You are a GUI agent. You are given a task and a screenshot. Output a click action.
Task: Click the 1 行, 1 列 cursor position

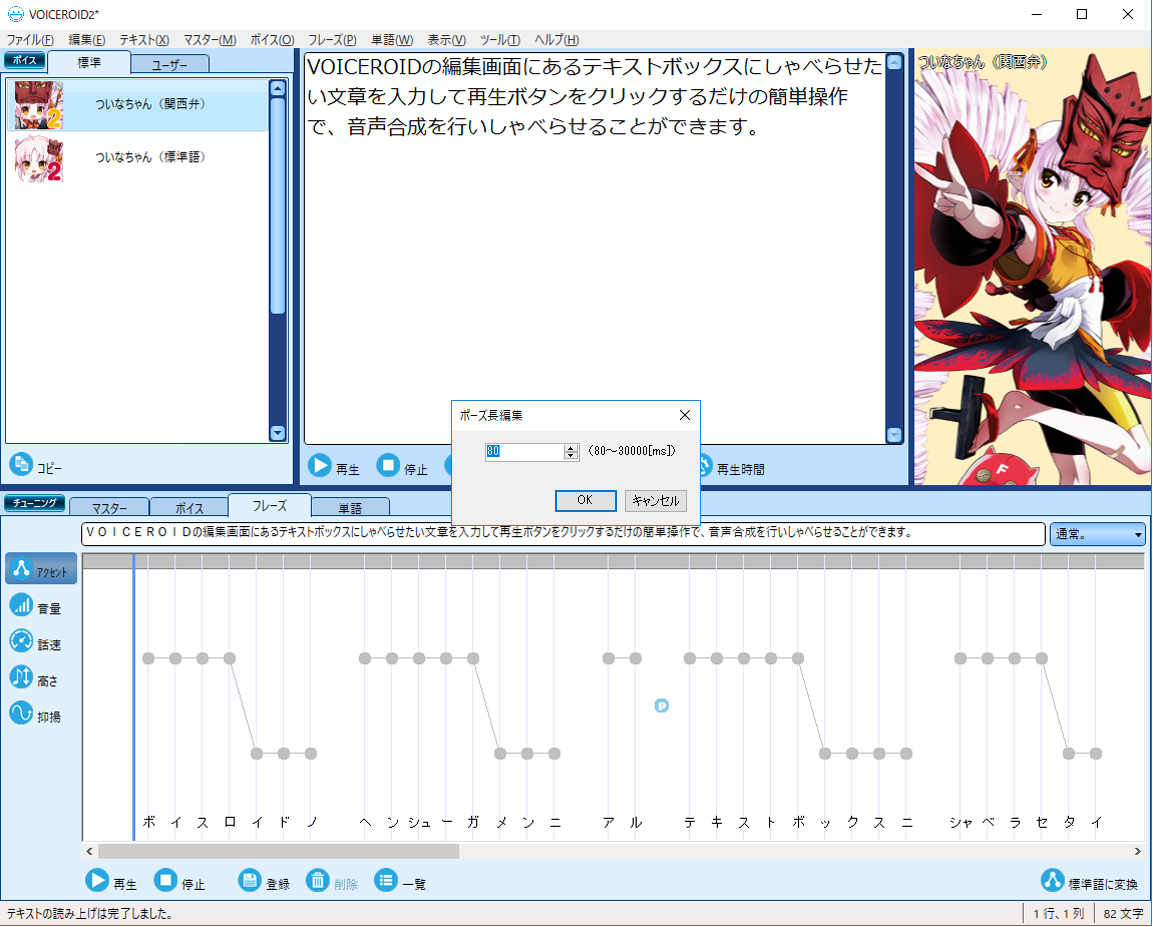pyautogui.click(x=1059, y=914)
